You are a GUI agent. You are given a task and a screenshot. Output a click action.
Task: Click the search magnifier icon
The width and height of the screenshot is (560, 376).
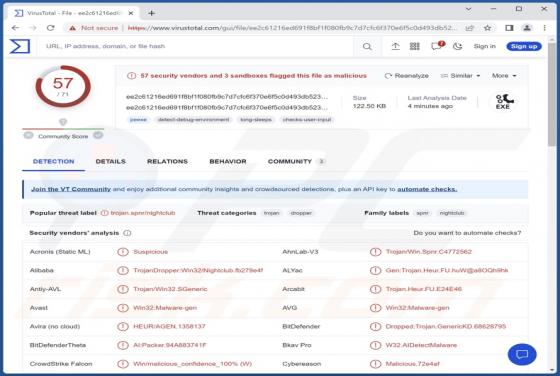click(367, 46)
